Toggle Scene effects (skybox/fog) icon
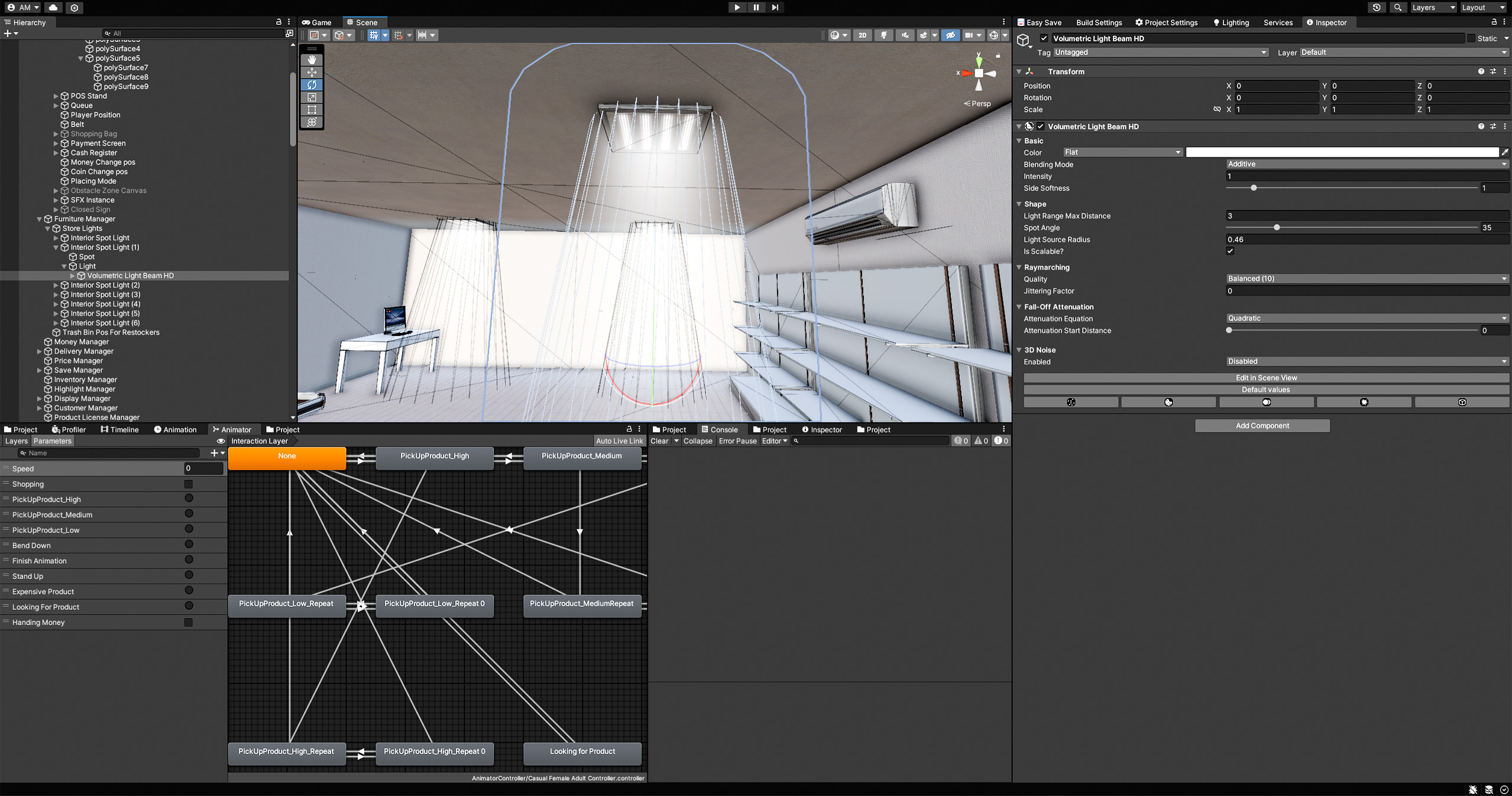This screenshot has height=796, width=1512. point(923,35)
